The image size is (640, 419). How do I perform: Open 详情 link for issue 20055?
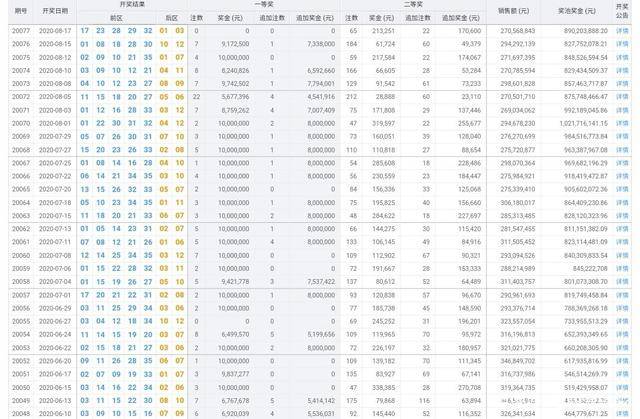[622, 321]
